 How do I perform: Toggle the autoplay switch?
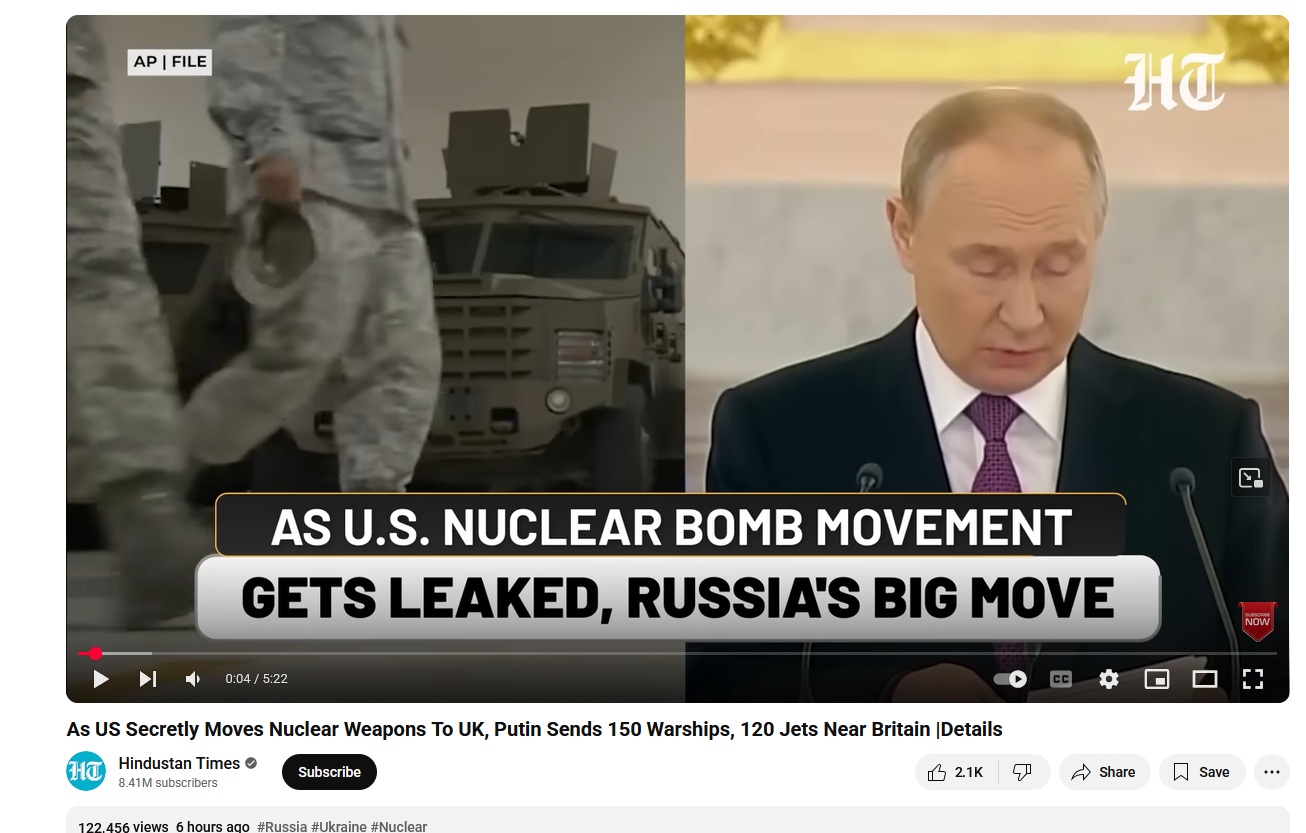click(1010, 679)
